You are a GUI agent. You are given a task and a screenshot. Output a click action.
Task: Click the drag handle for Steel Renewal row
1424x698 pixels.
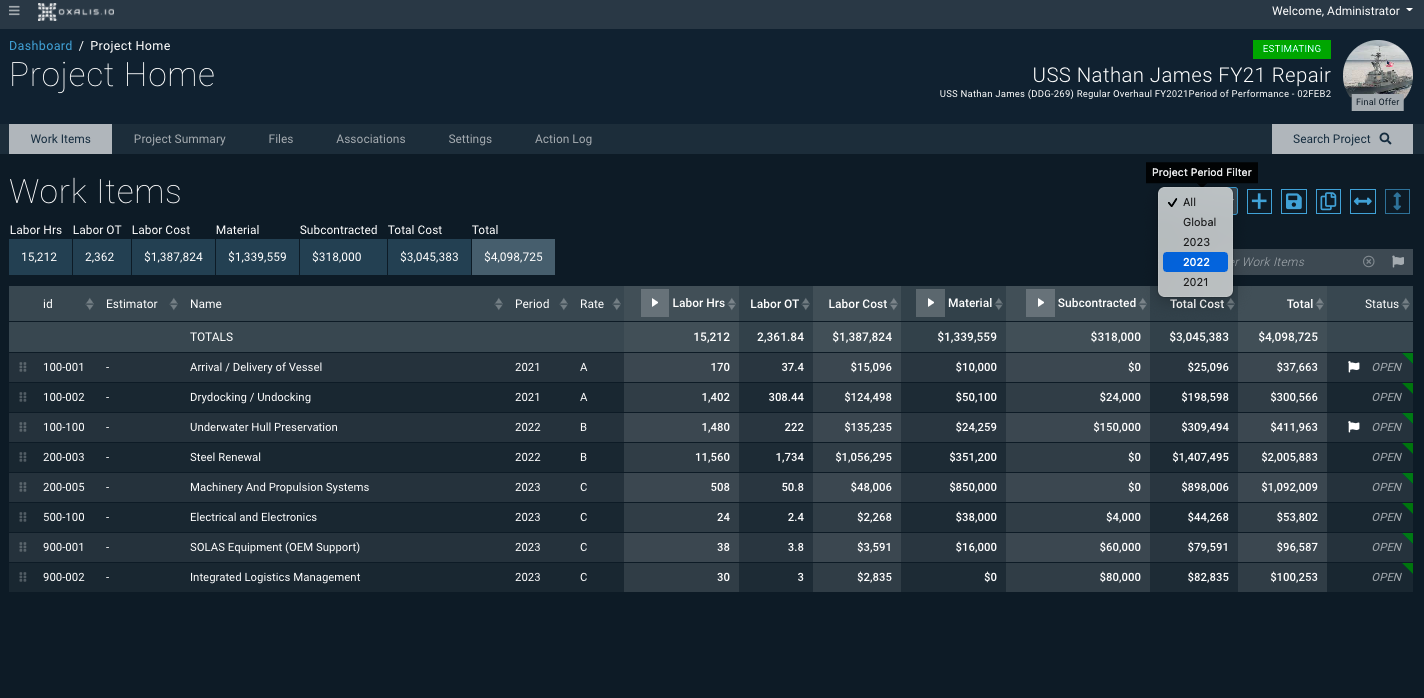click(x=23, y=457)
